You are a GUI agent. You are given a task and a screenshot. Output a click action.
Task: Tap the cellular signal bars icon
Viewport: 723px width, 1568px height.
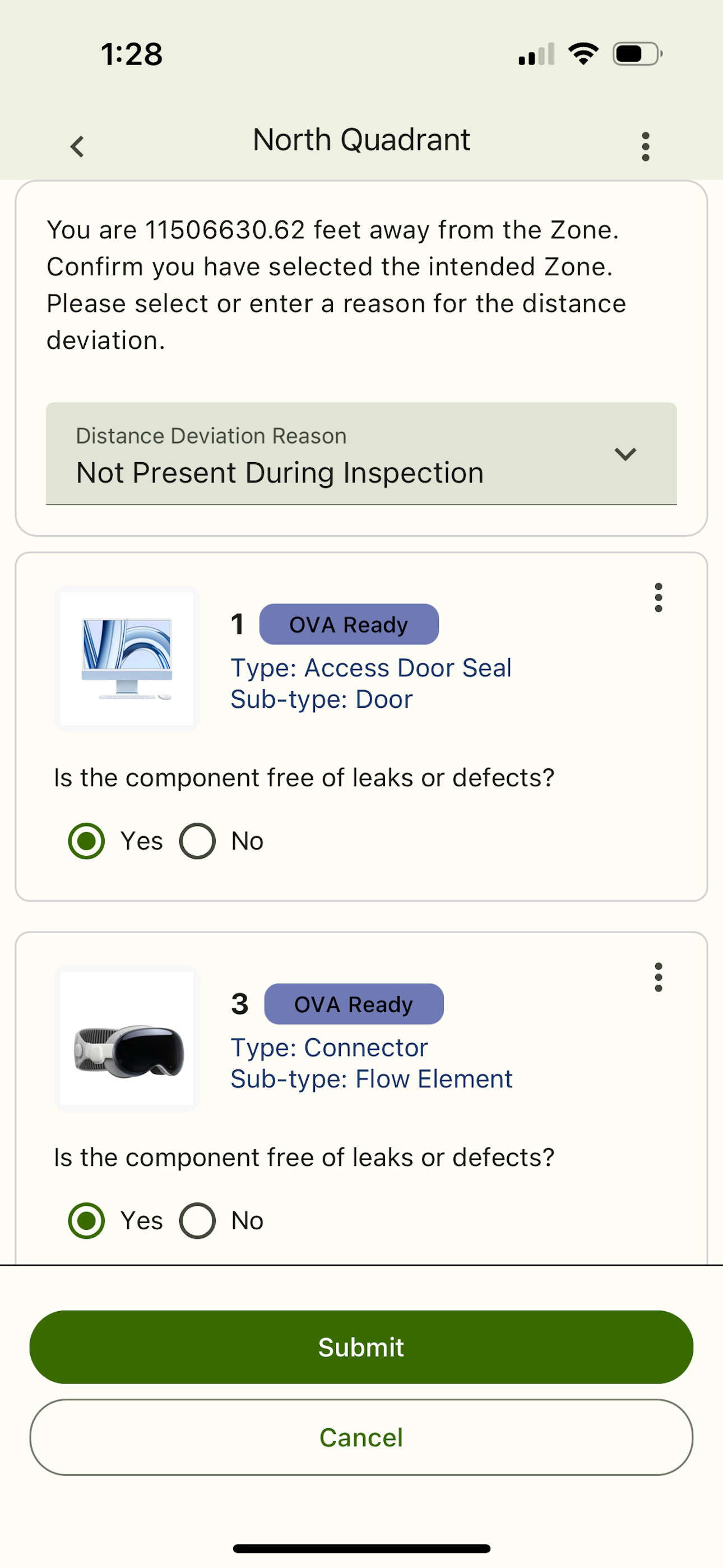click(x=536, y=54)
